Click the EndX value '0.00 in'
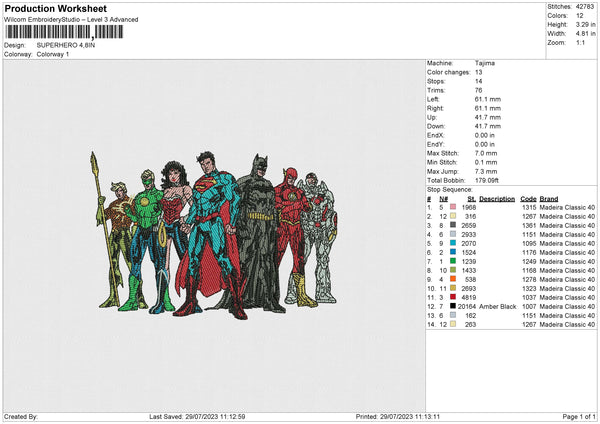The height and width of the screenshot is (424, 600). (x=484, y=135)
